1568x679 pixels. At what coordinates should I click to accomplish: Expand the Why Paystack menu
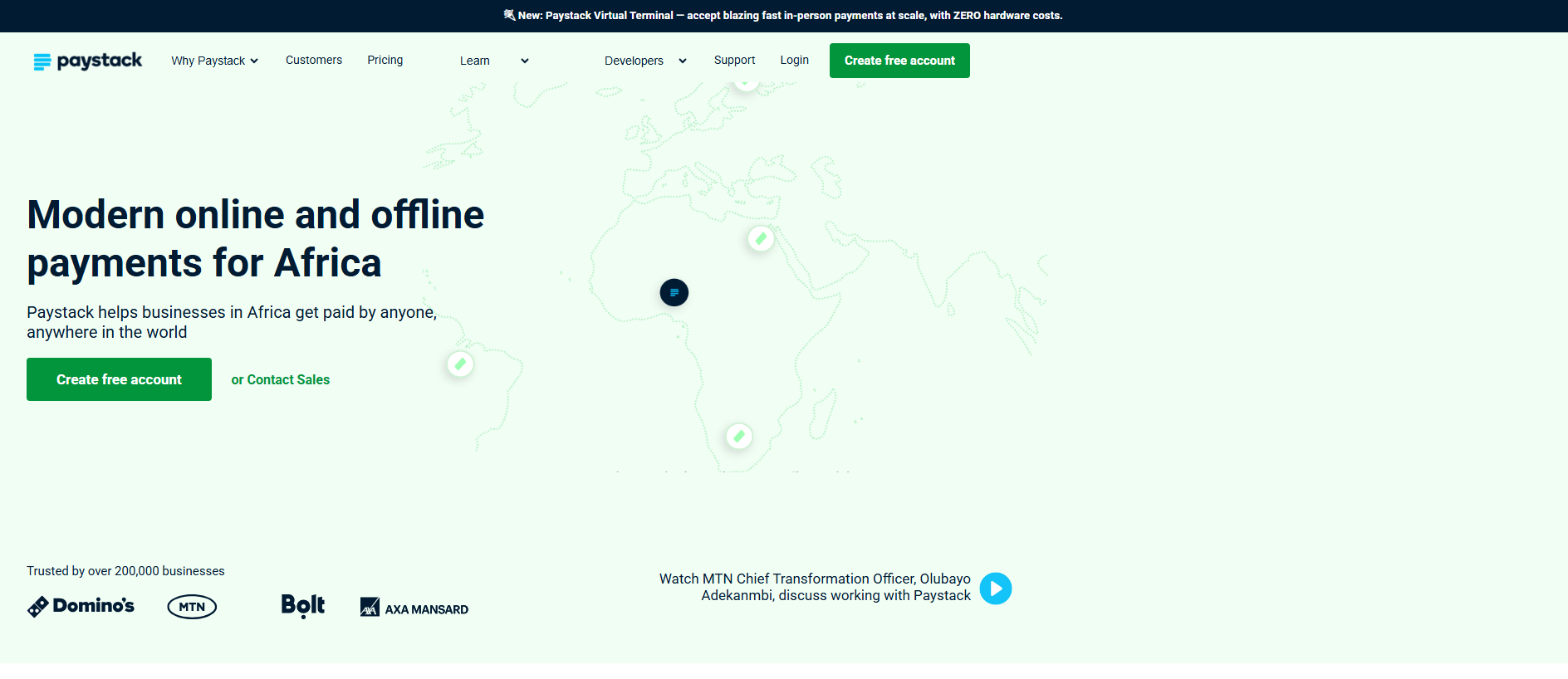(x=215, y=61)
